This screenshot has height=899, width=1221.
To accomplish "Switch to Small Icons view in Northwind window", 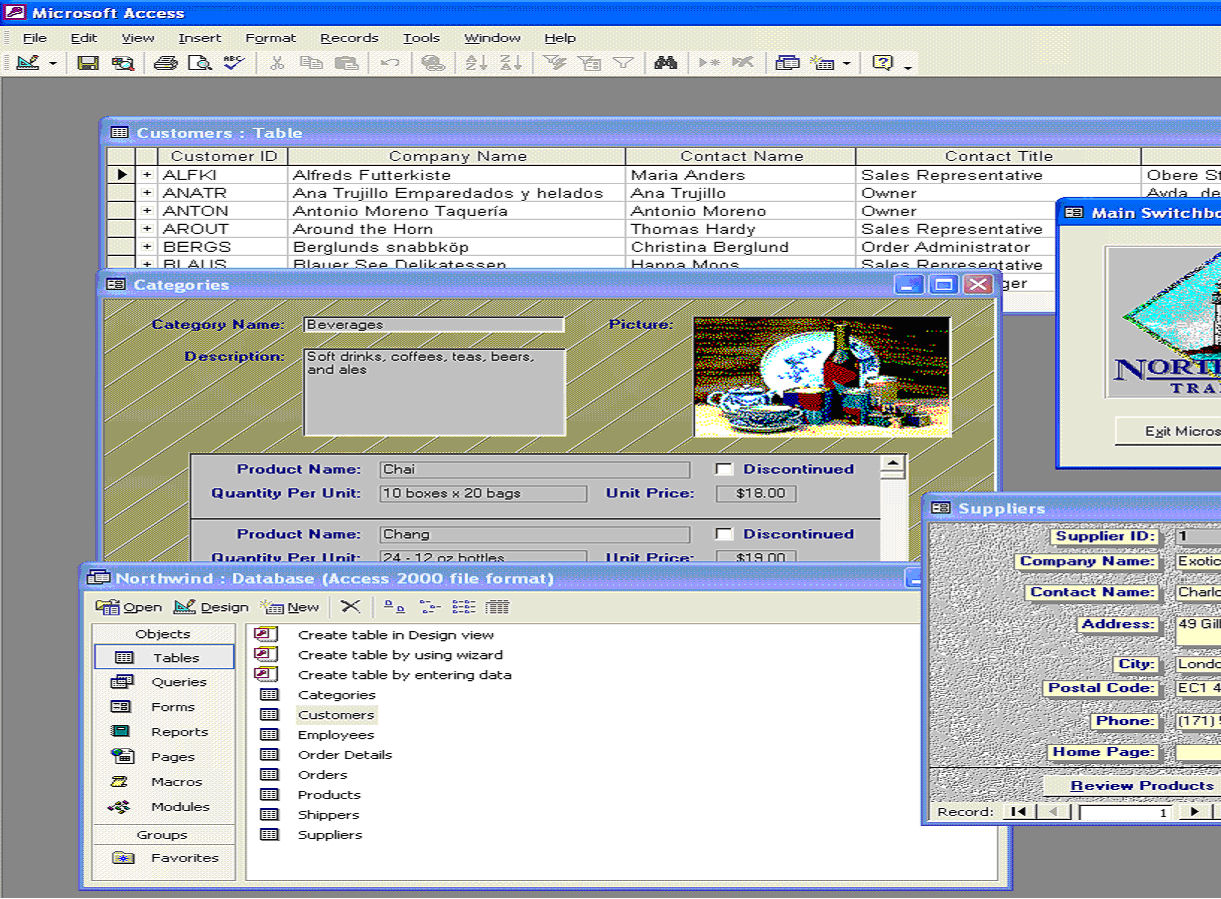I will pos(430,606).
